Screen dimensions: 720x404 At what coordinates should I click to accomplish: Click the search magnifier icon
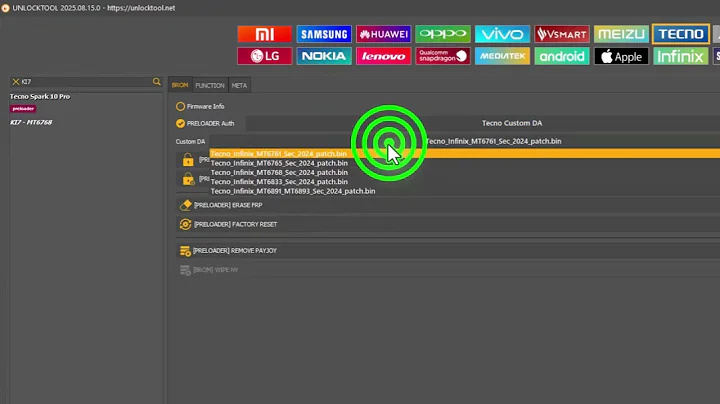click(157, 82)
